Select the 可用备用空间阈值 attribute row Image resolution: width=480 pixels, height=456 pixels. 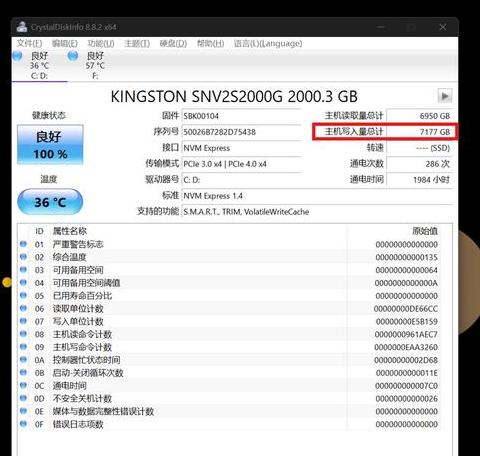[x=229, y=283]
